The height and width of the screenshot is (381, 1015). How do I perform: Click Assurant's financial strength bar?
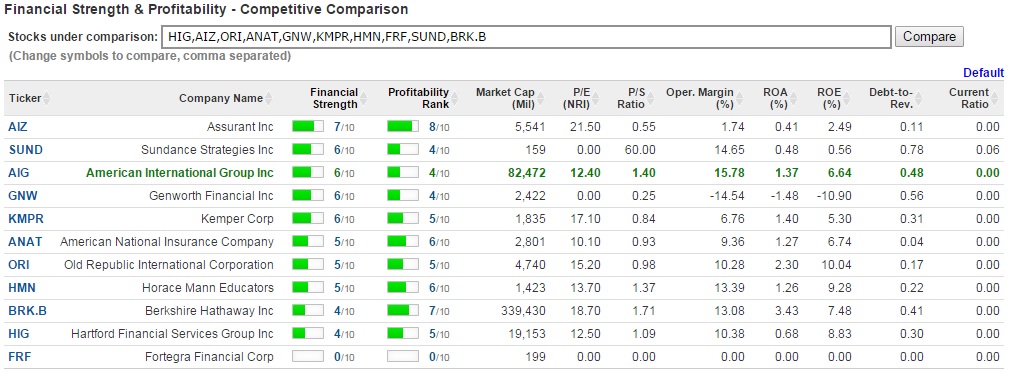point(307,127)
